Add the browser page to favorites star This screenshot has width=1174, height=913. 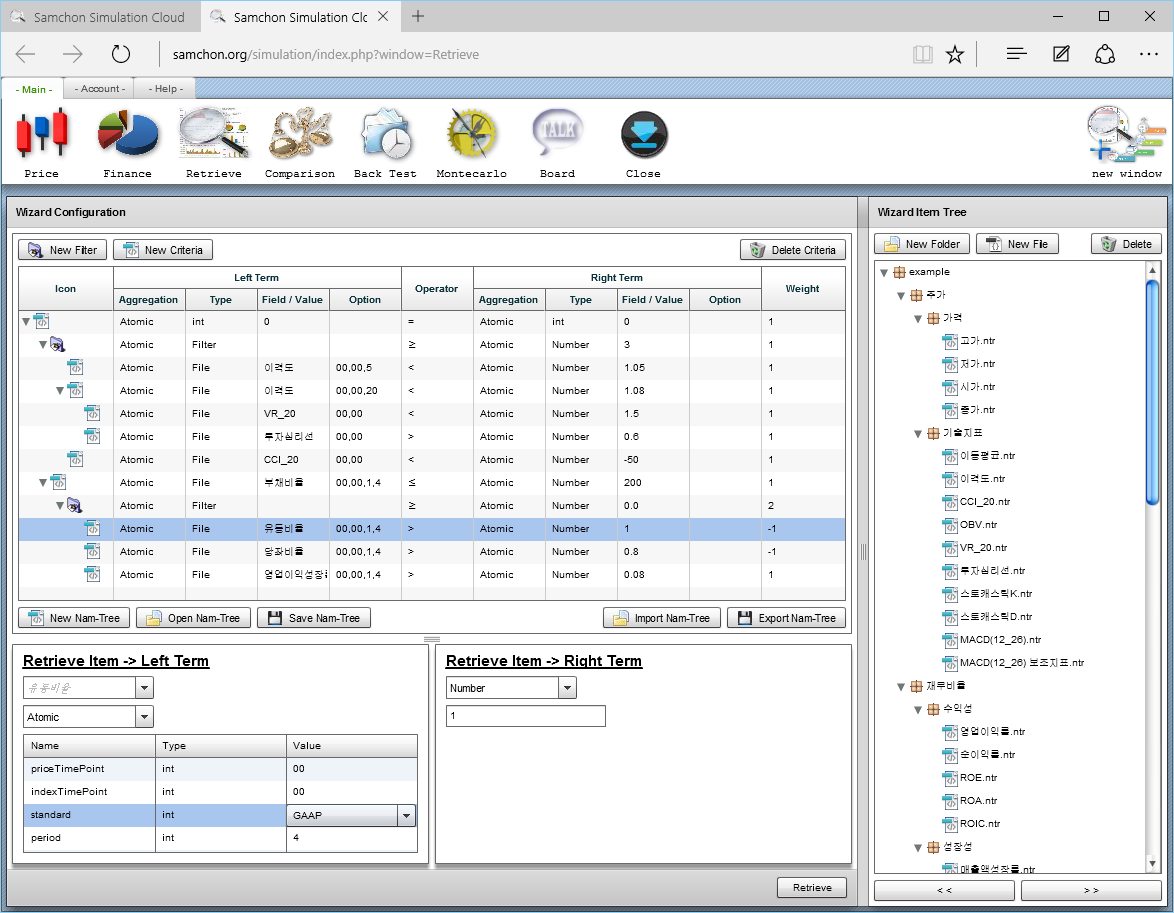tap(955, 54)
